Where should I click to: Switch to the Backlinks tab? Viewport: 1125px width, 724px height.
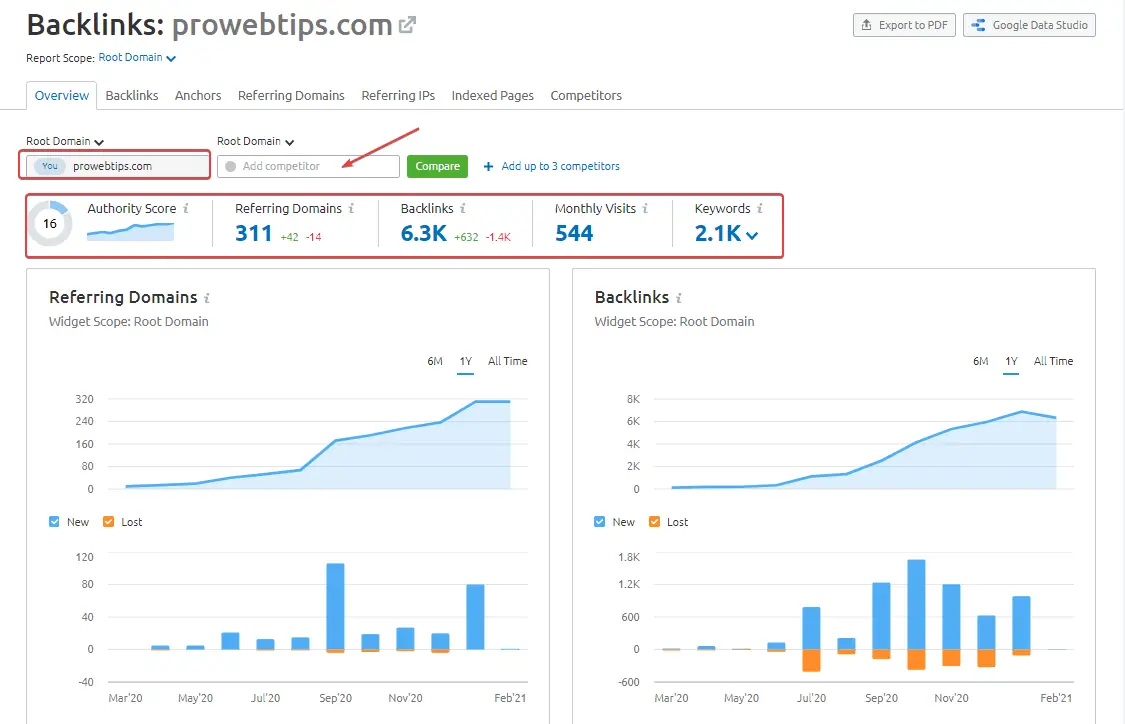click(132, 95)
